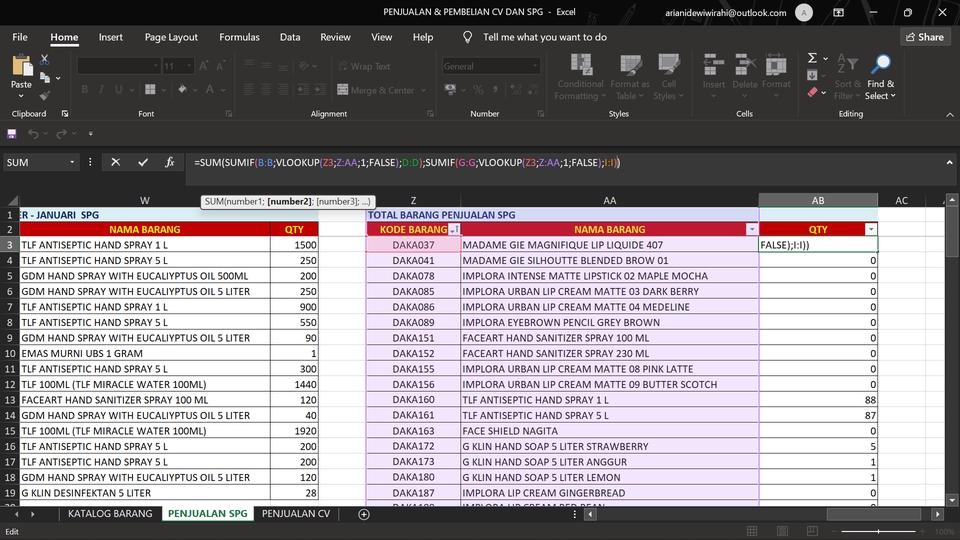
Task: Toggle Wrap Text
Action: tap(364, 66)
